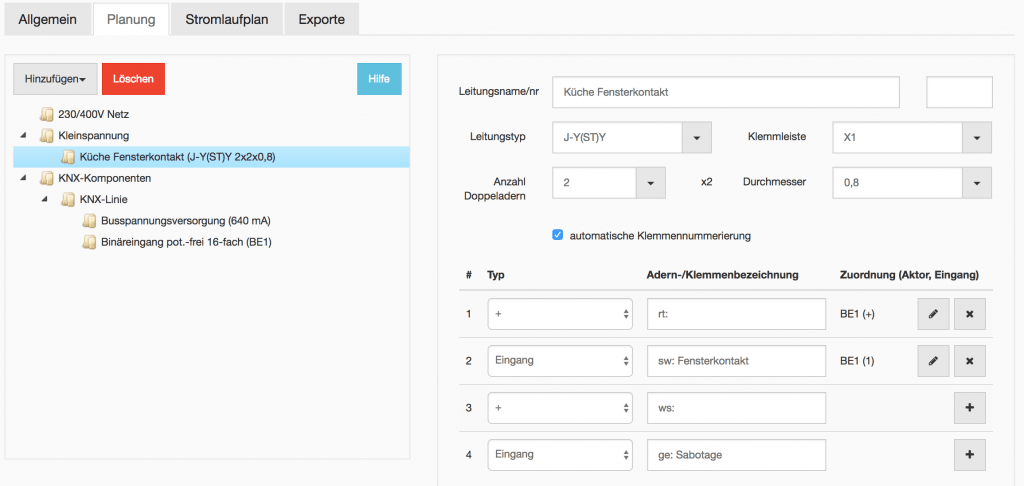Add an assignment for the ge: Sabotage row
The width and height of the screenshot is (1024, 486).
tap(970, 455)
